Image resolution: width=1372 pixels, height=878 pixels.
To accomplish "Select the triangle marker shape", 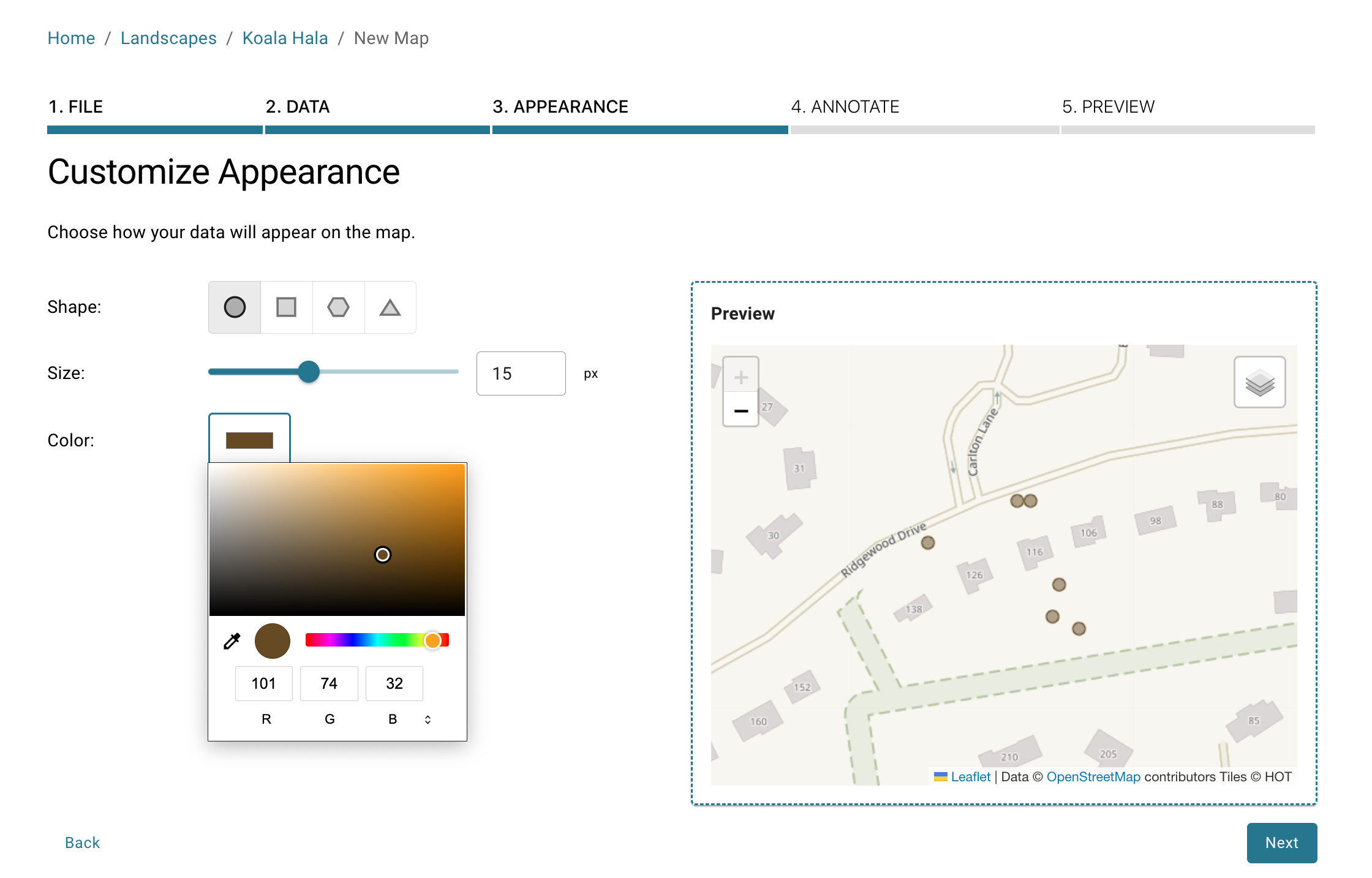I will click(390, 307).
